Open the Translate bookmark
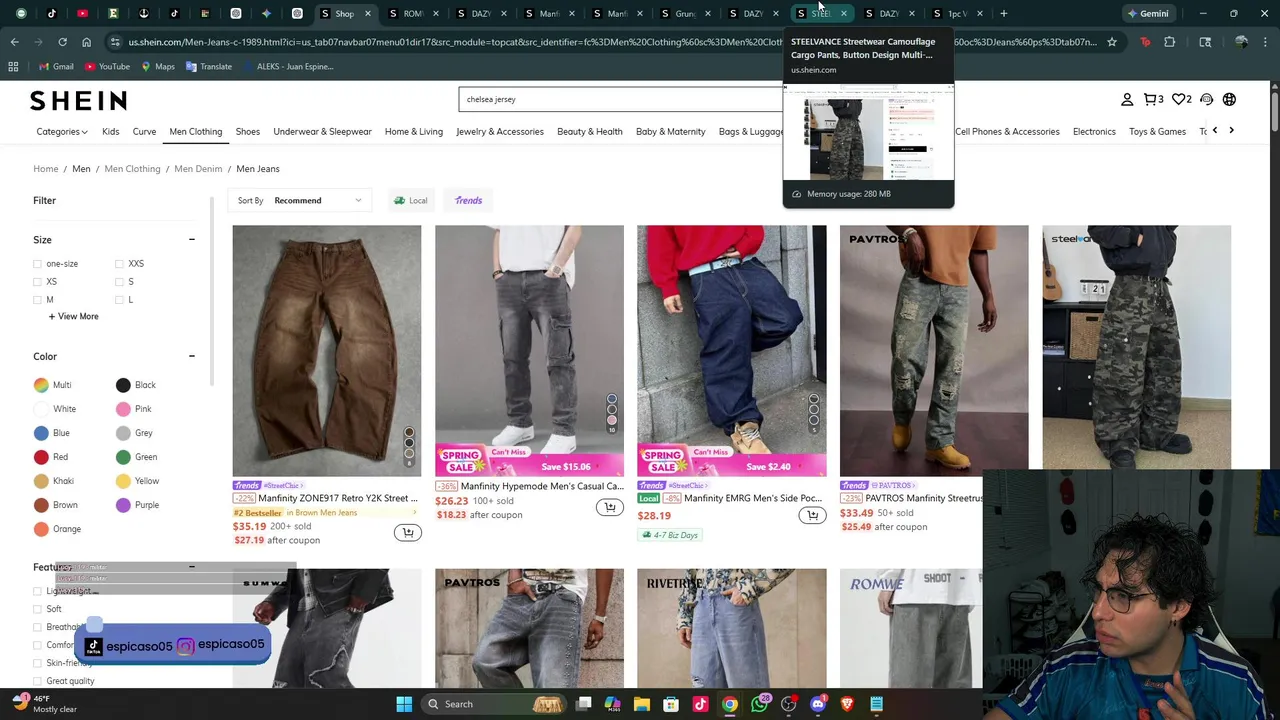The image size is (1280, 720). click(x=208, y=66)
